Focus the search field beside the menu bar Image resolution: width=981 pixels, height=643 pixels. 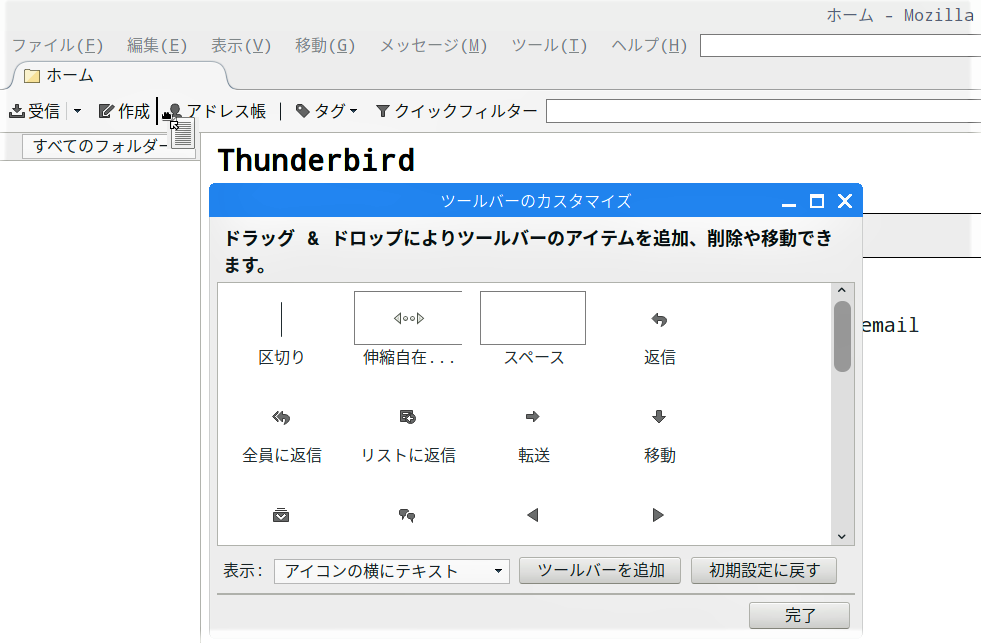840,46
